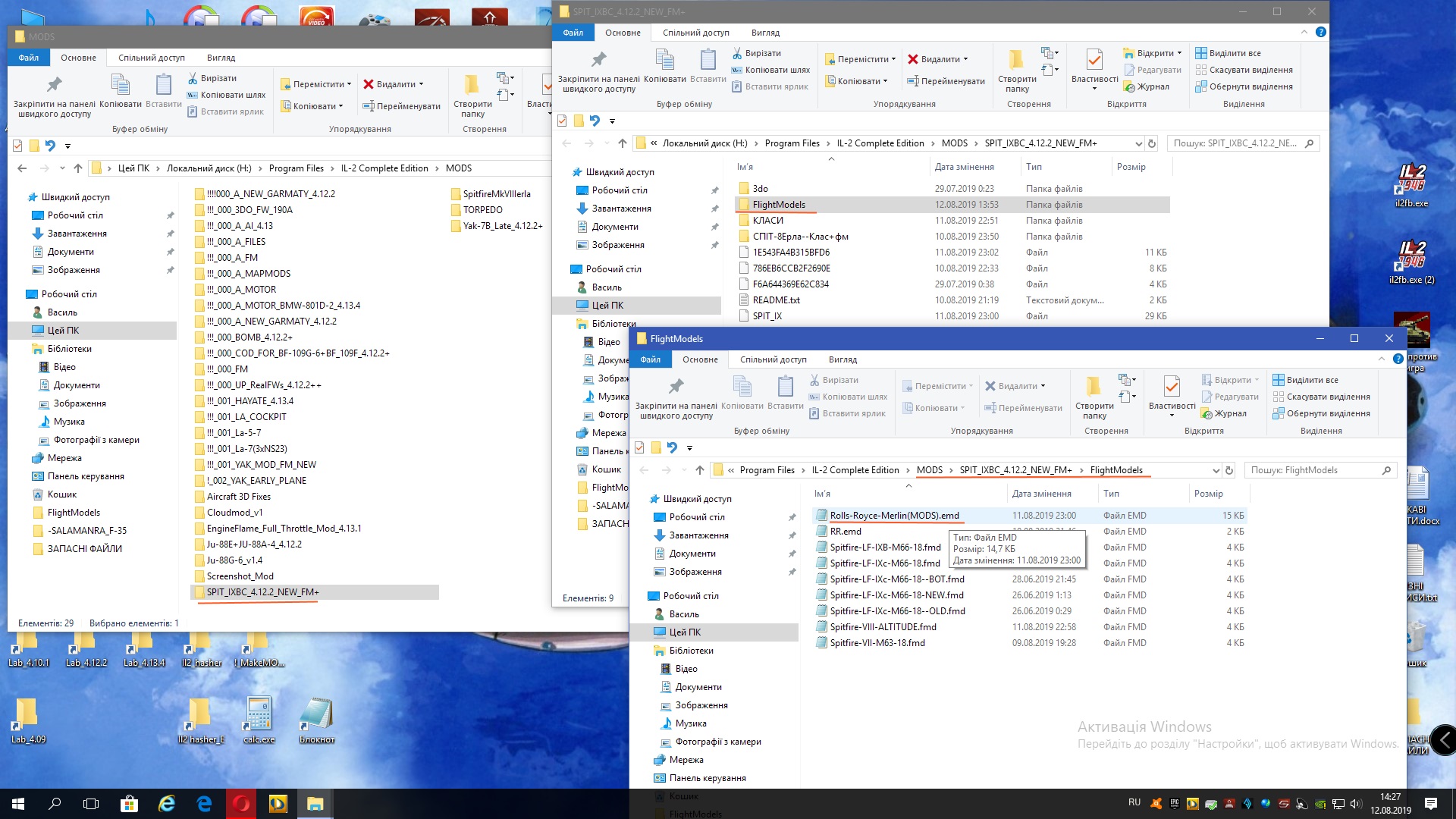Open the View tab in FlightModels window
This screenshot has width=1456, height=819.
[843, 359]
